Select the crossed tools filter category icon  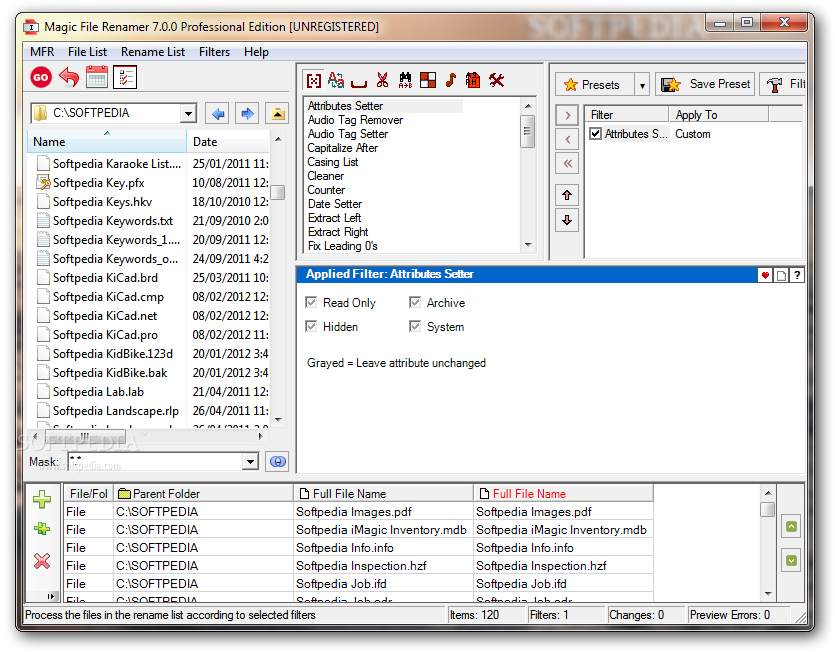click(x=496, y=80)
